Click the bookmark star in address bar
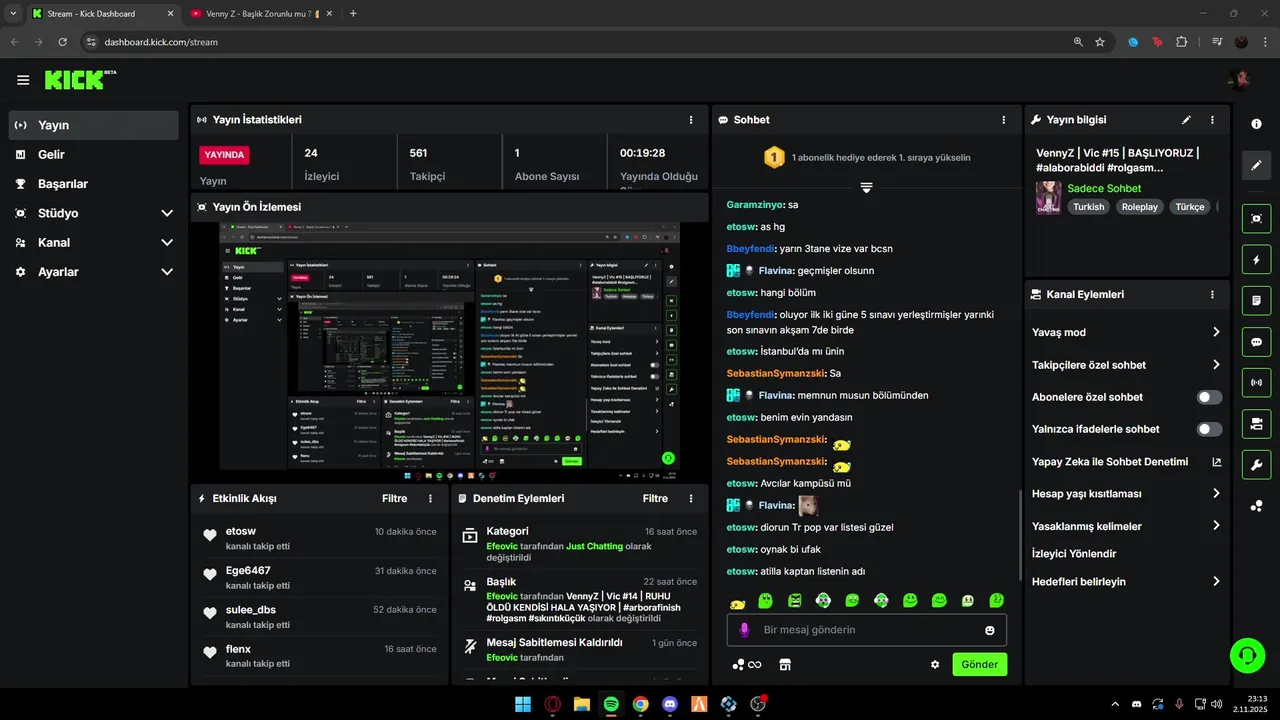 coord(1100,42)
